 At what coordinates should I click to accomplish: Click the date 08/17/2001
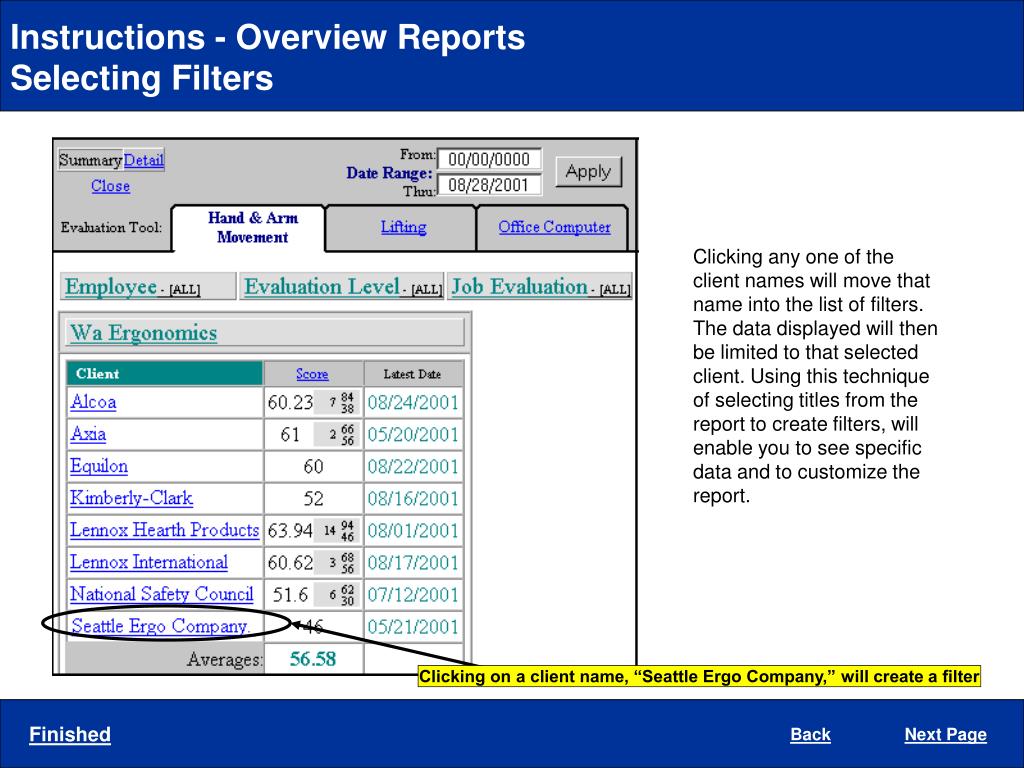[413, 562]
